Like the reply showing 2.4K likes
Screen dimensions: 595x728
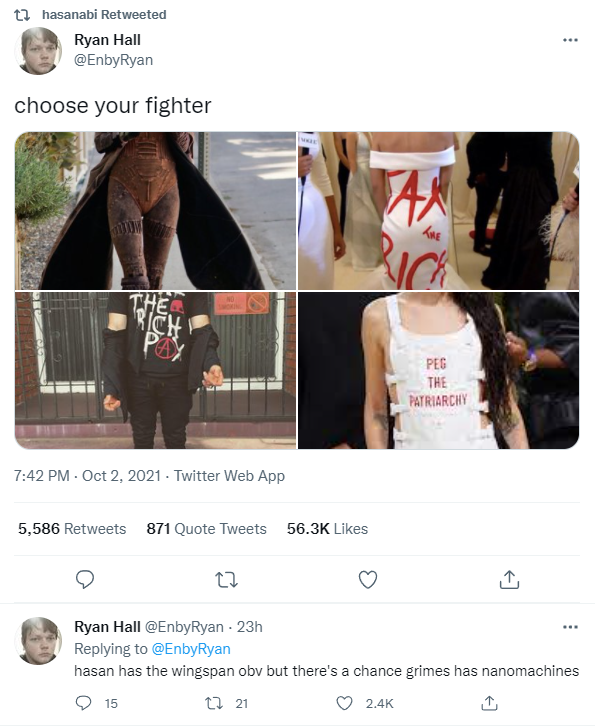pyautogui.click(x=344, y=703)
